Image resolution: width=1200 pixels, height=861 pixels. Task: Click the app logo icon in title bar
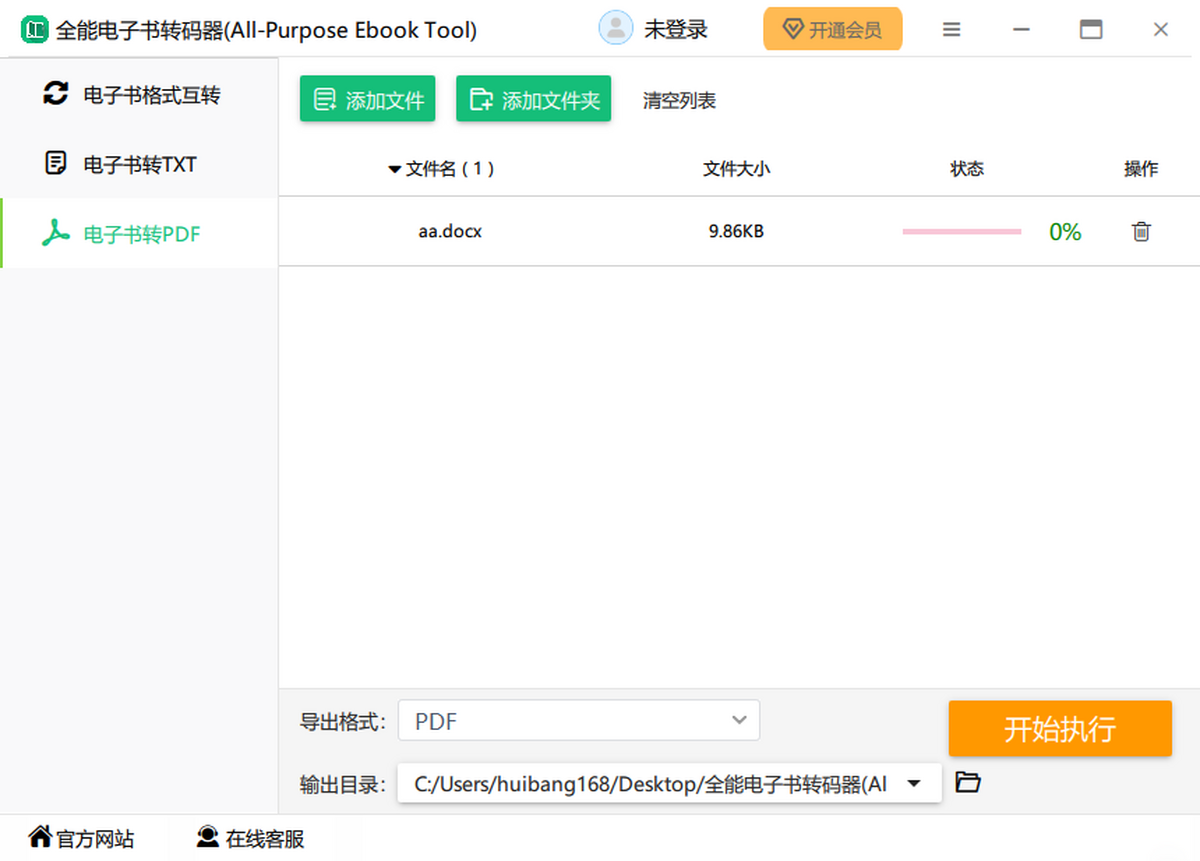point(35,30)
